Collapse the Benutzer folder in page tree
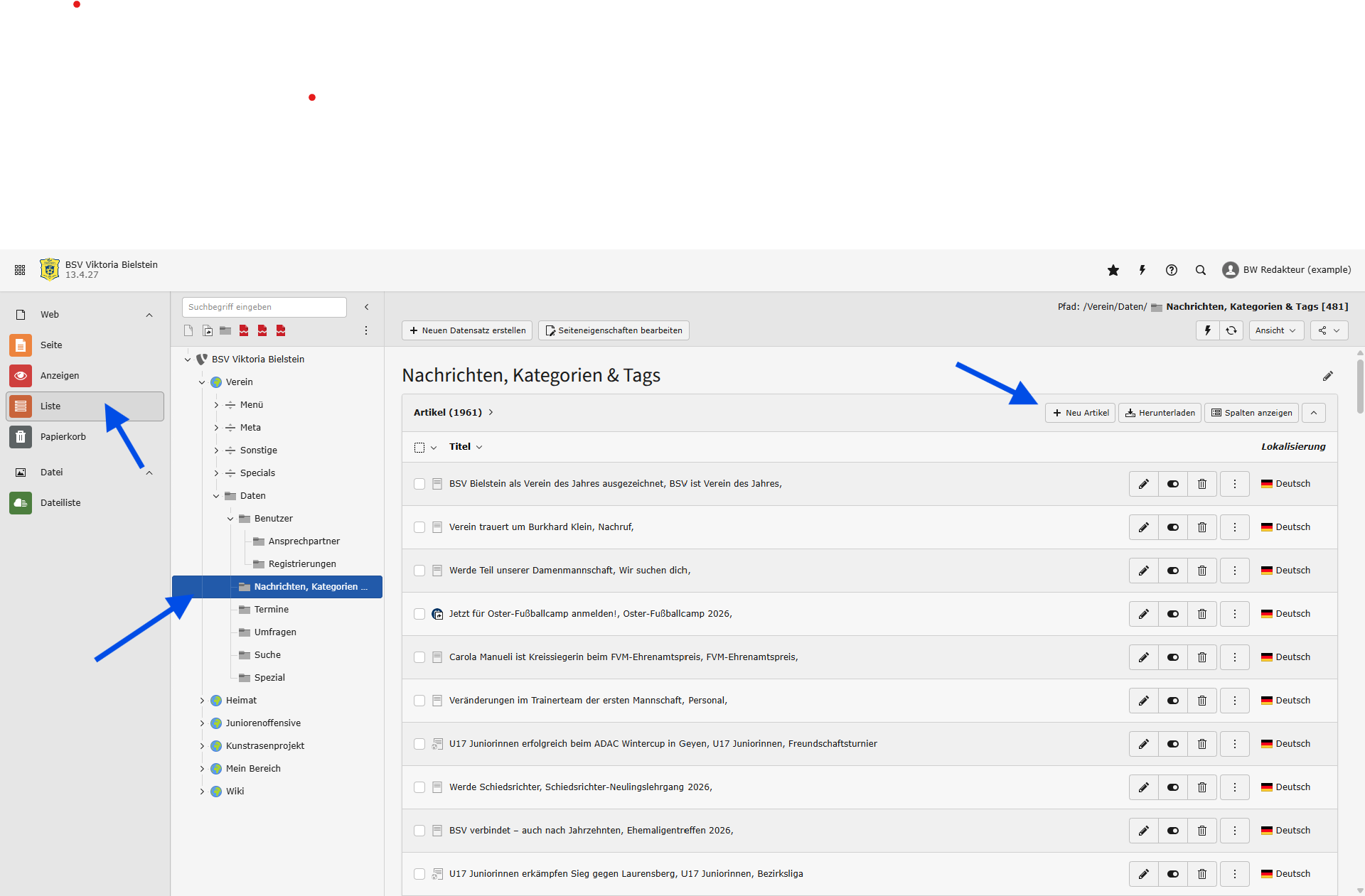The width and height of the screenshot is (1365, 896). 230,519
